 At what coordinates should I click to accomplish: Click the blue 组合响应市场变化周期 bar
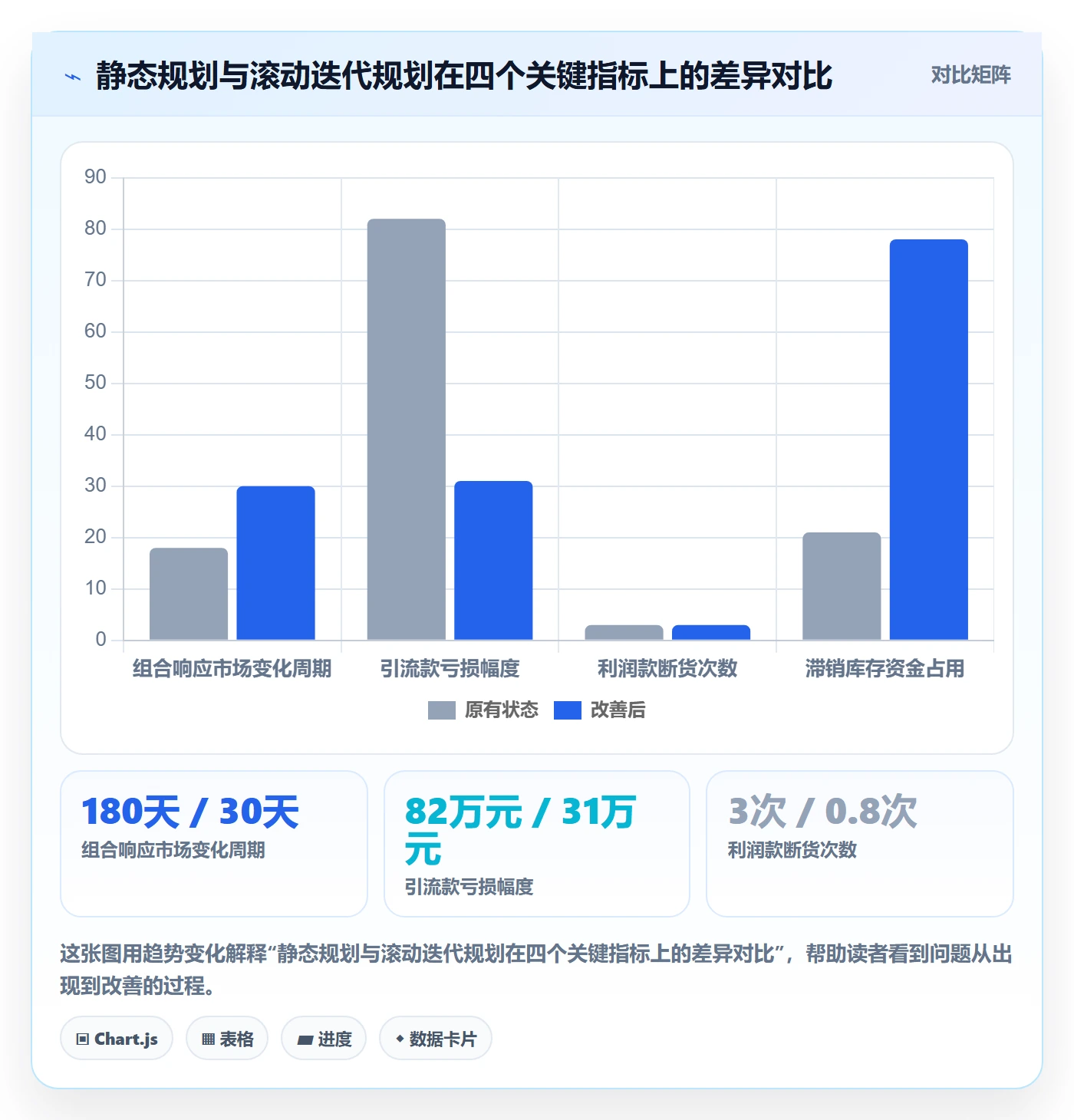(275, 563)
